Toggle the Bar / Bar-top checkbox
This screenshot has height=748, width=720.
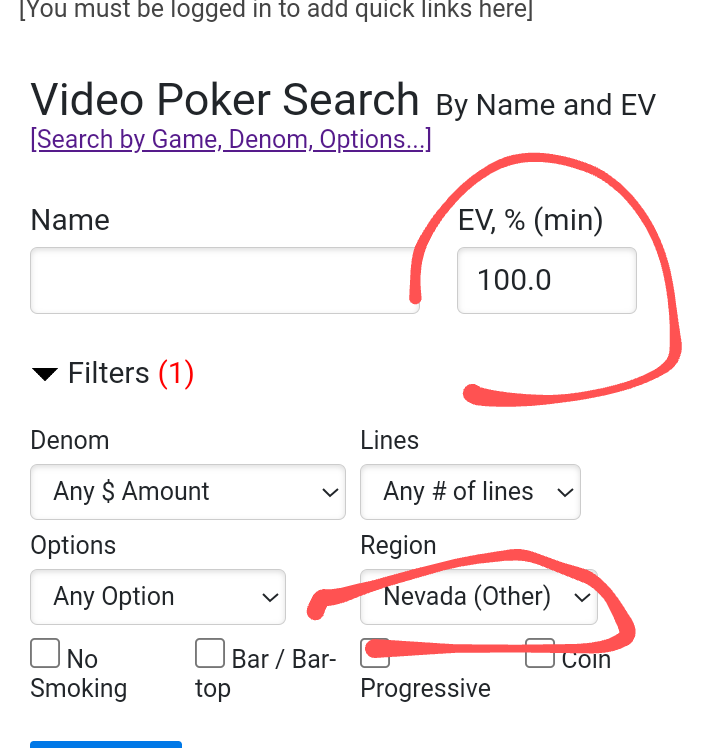point(210,654)
